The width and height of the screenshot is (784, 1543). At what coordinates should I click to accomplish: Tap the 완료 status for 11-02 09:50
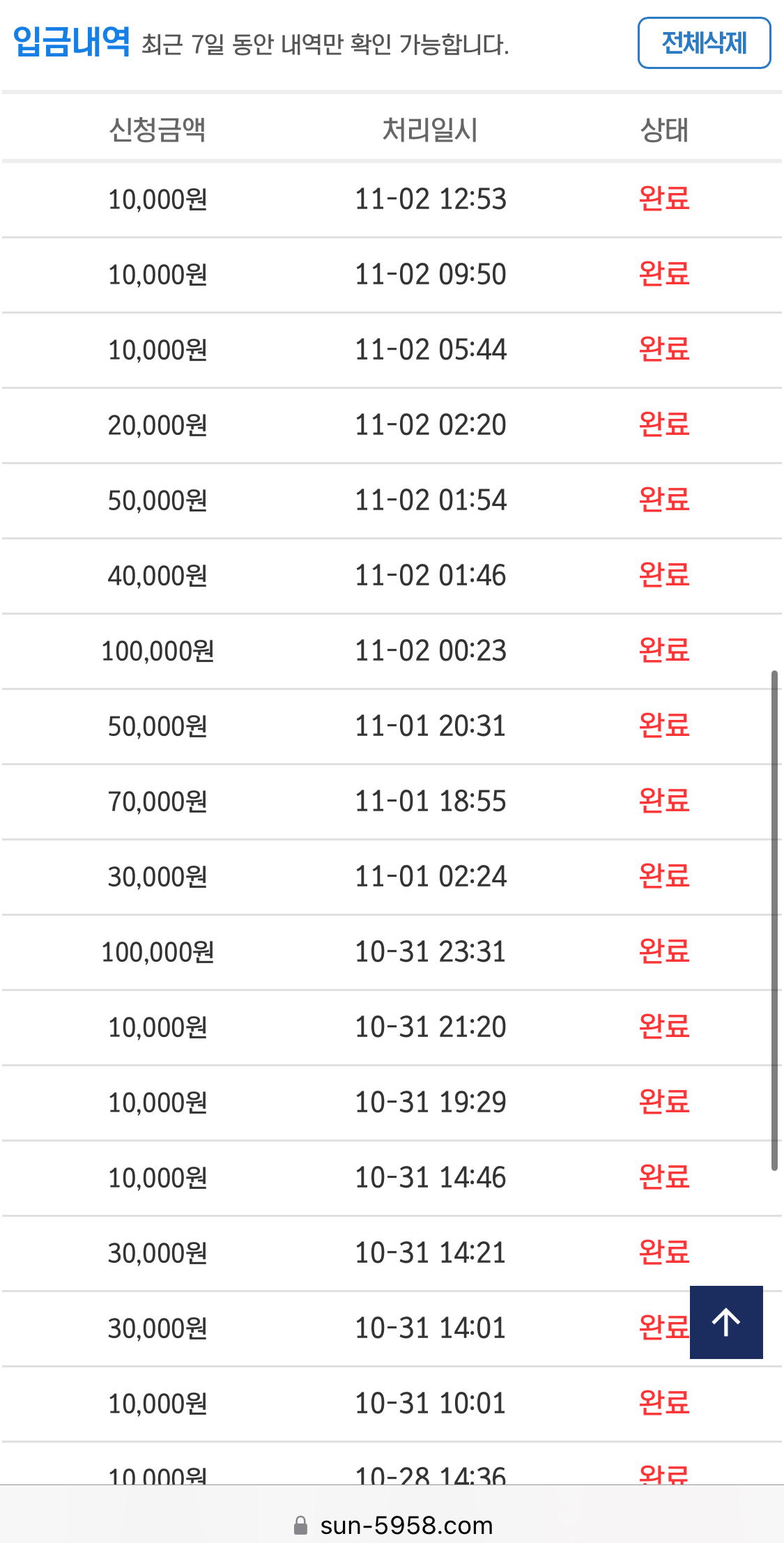(x=664, y=274)
